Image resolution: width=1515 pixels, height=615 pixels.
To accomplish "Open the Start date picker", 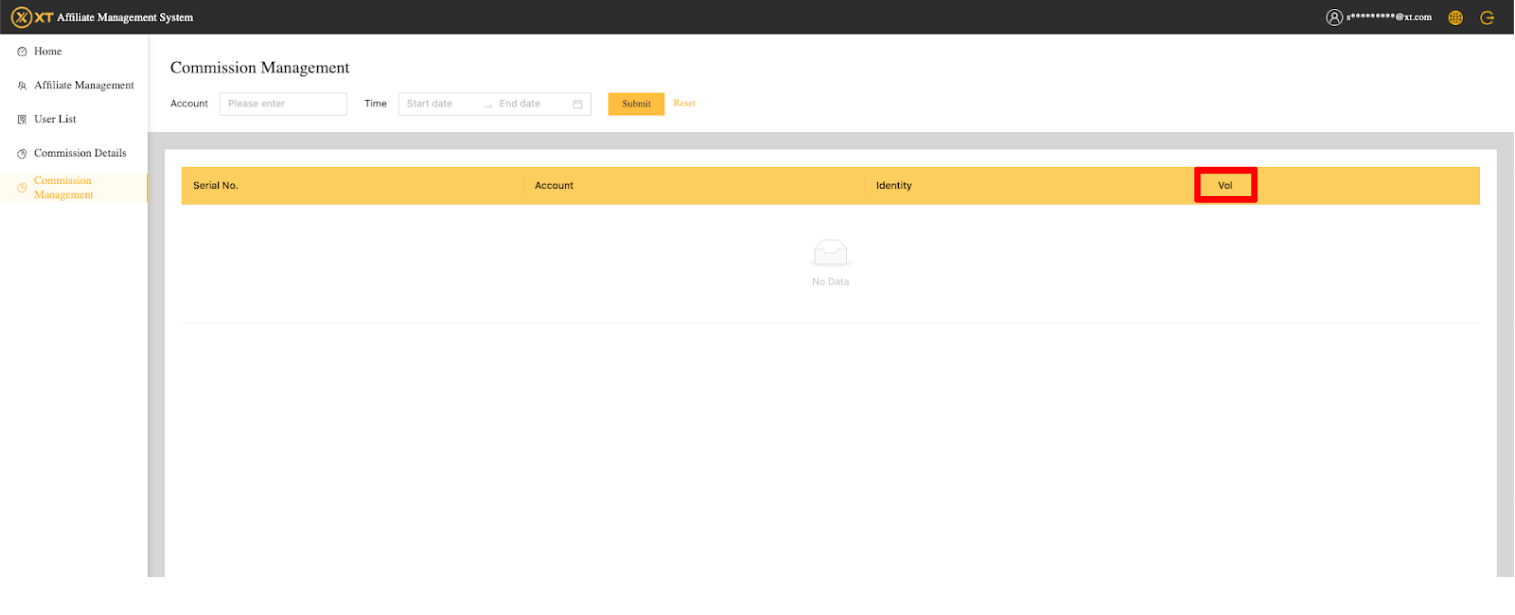I will point(438,104).
